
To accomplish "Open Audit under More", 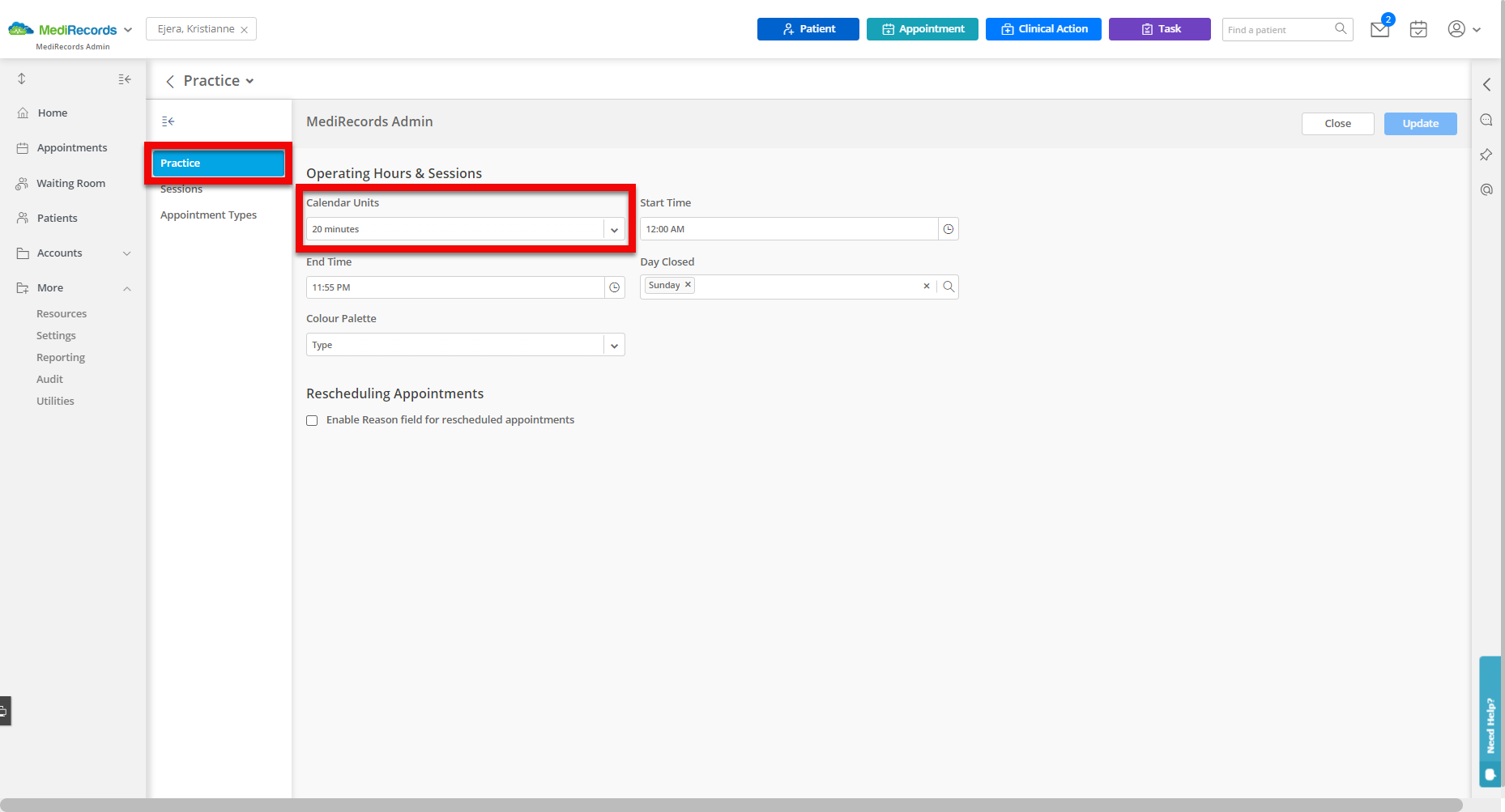I will (x=49, y=380).
